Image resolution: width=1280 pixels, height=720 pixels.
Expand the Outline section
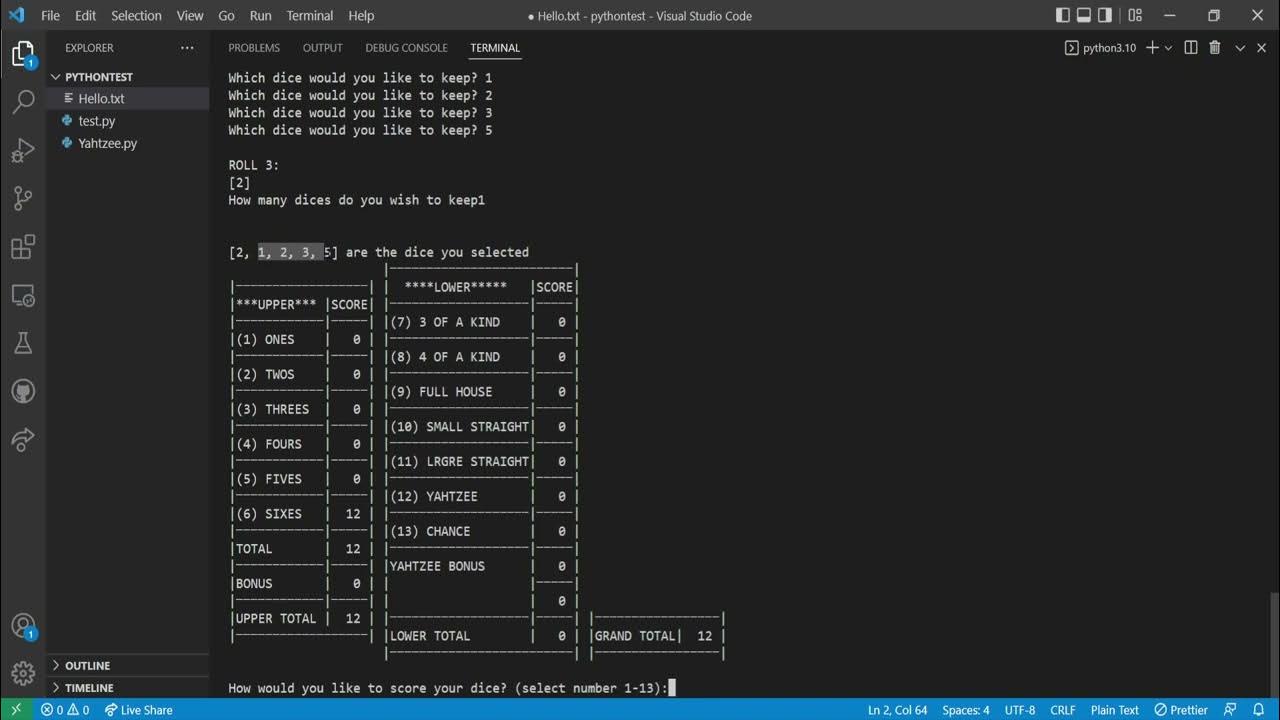(x=128, y=666)
